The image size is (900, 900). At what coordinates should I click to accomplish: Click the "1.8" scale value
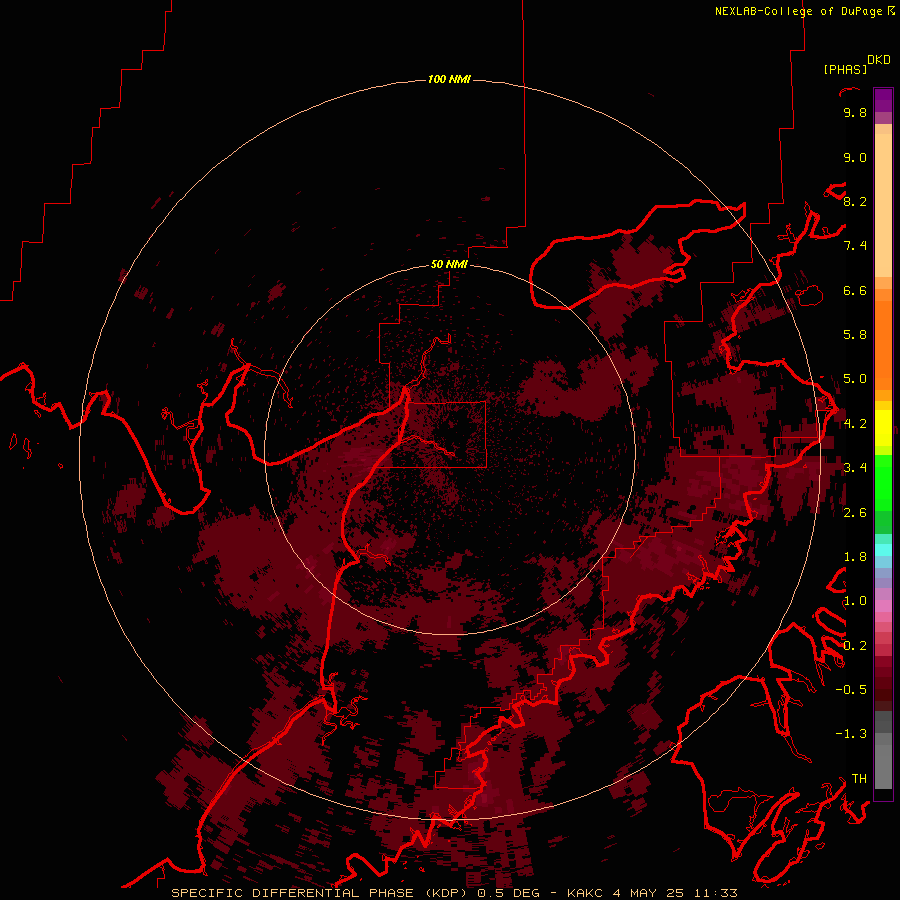pos(855,557)
